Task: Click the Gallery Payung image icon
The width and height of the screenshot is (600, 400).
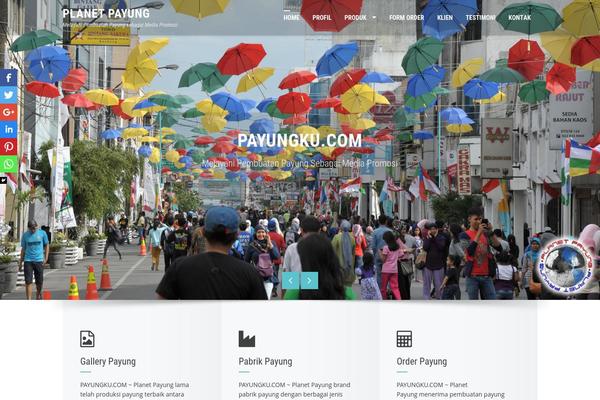Action: (87, 339)
